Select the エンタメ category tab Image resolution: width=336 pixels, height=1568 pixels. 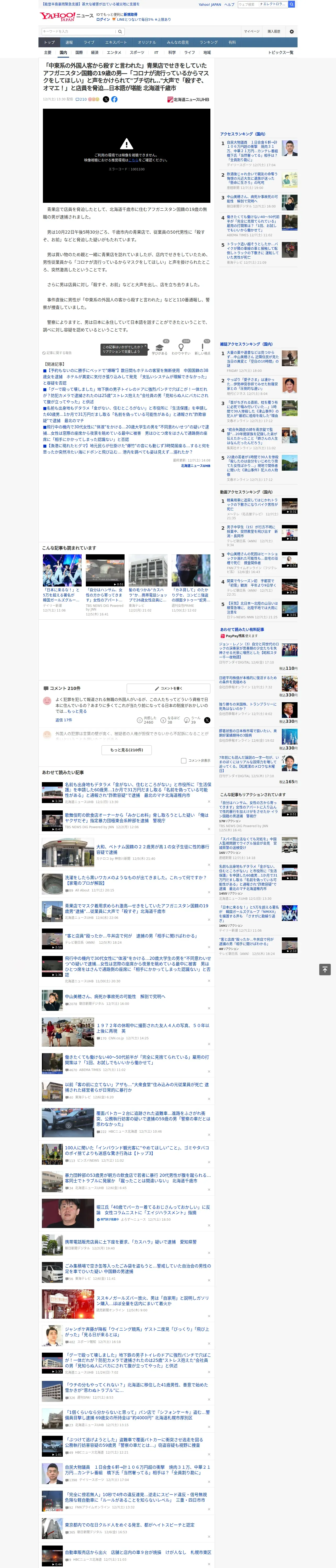[114, 52]
